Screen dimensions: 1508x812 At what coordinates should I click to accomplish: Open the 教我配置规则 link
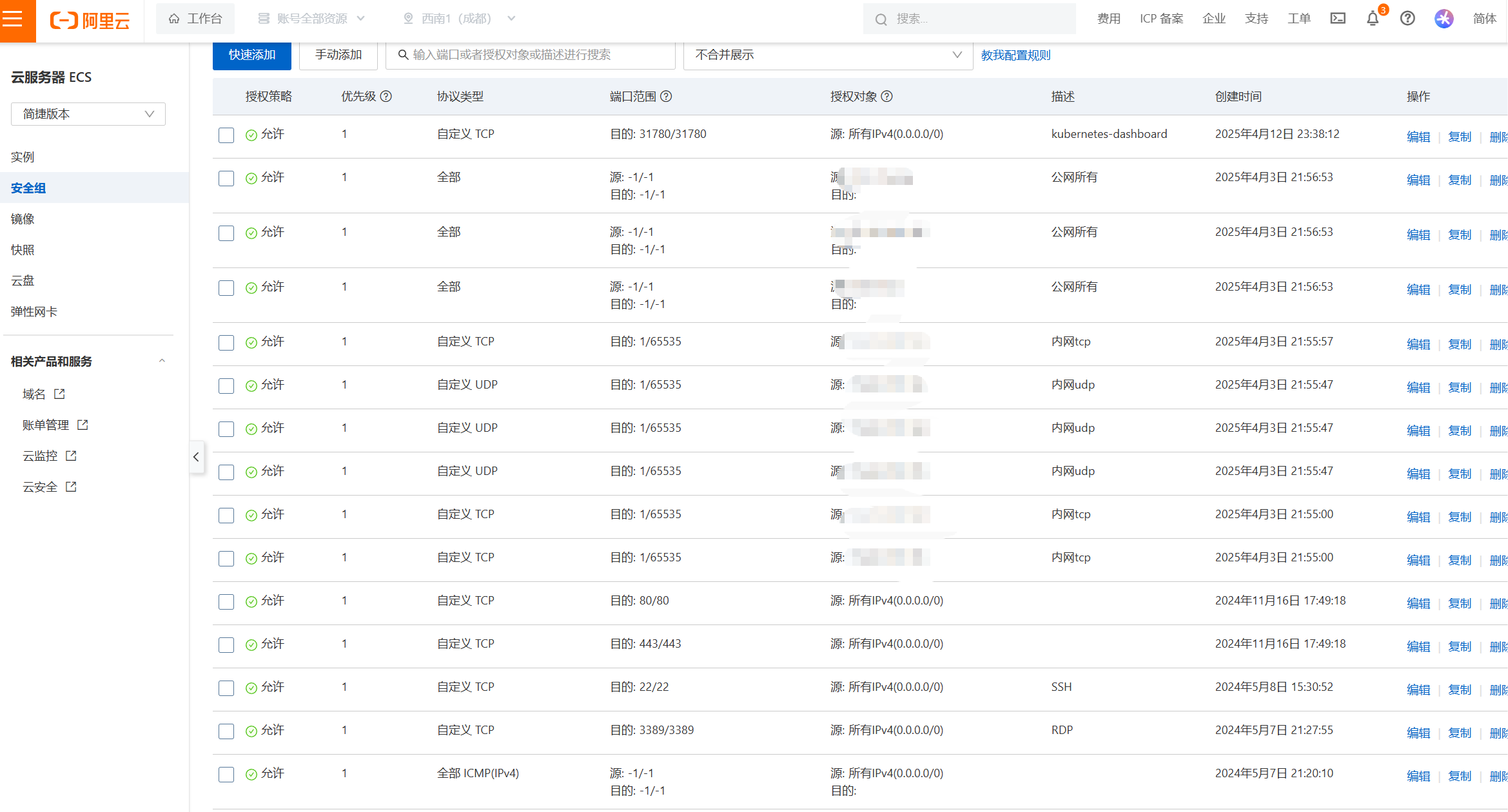click(1015, 55)
